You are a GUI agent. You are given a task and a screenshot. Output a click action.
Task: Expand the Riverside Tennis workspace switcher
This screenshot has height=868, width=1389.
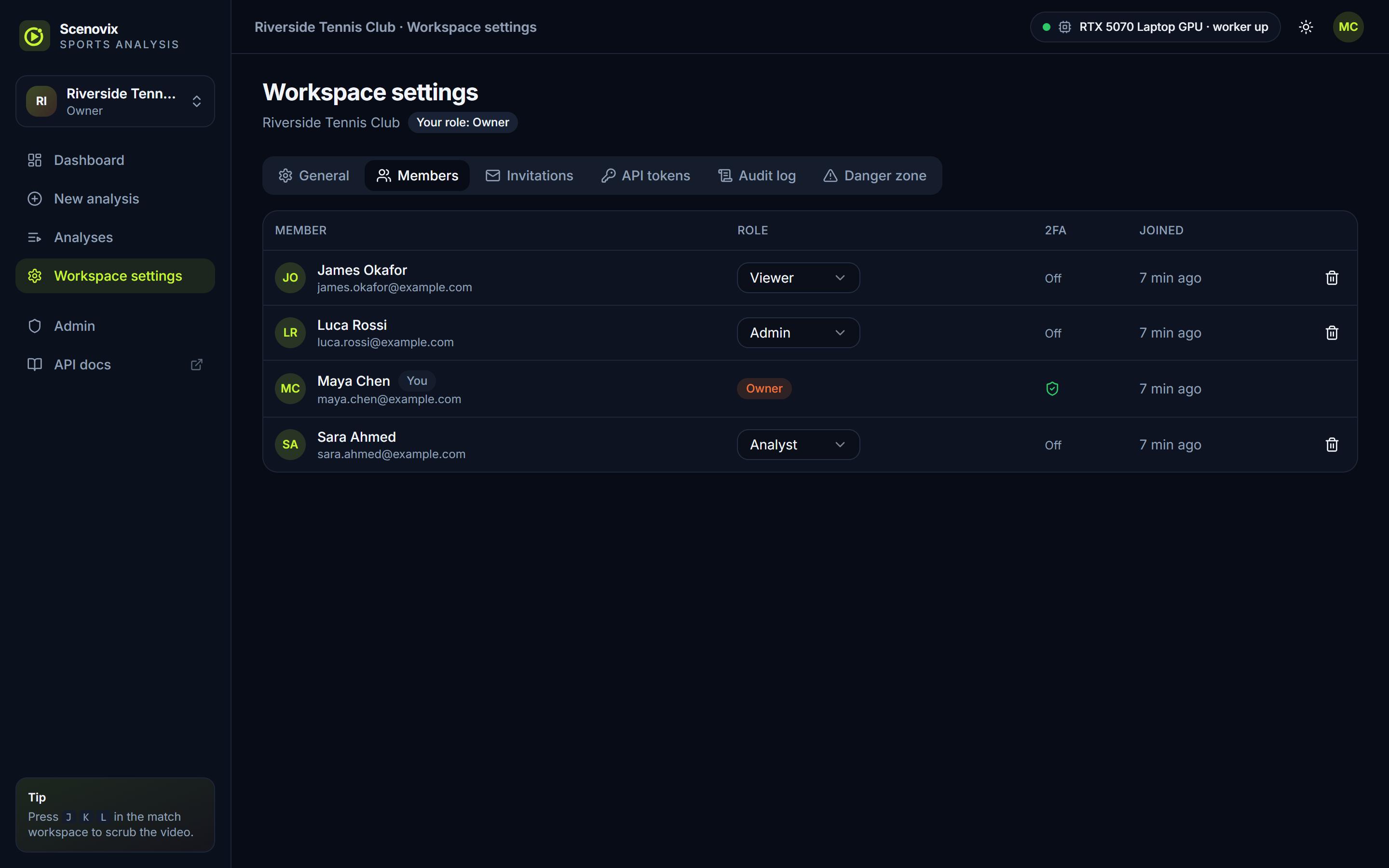[x=115, y=102]
